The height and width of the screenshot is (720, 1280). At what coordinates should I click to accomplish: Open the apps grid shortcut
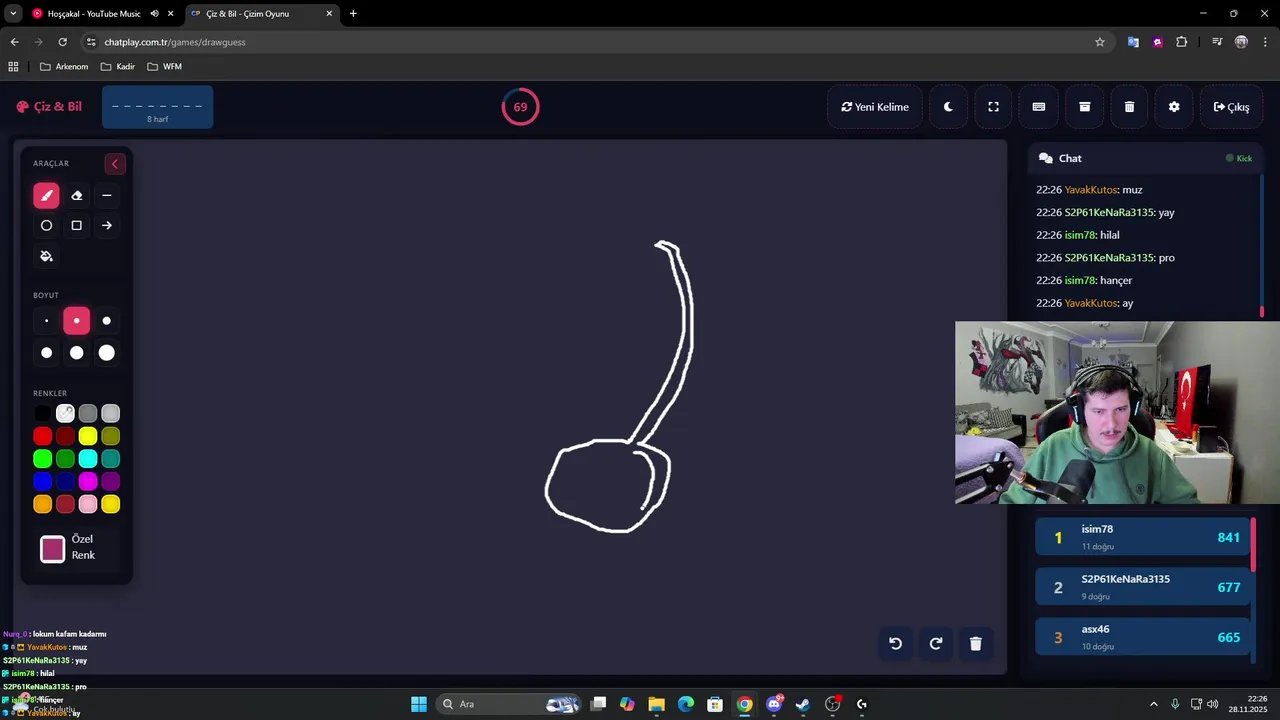(13, 67)
